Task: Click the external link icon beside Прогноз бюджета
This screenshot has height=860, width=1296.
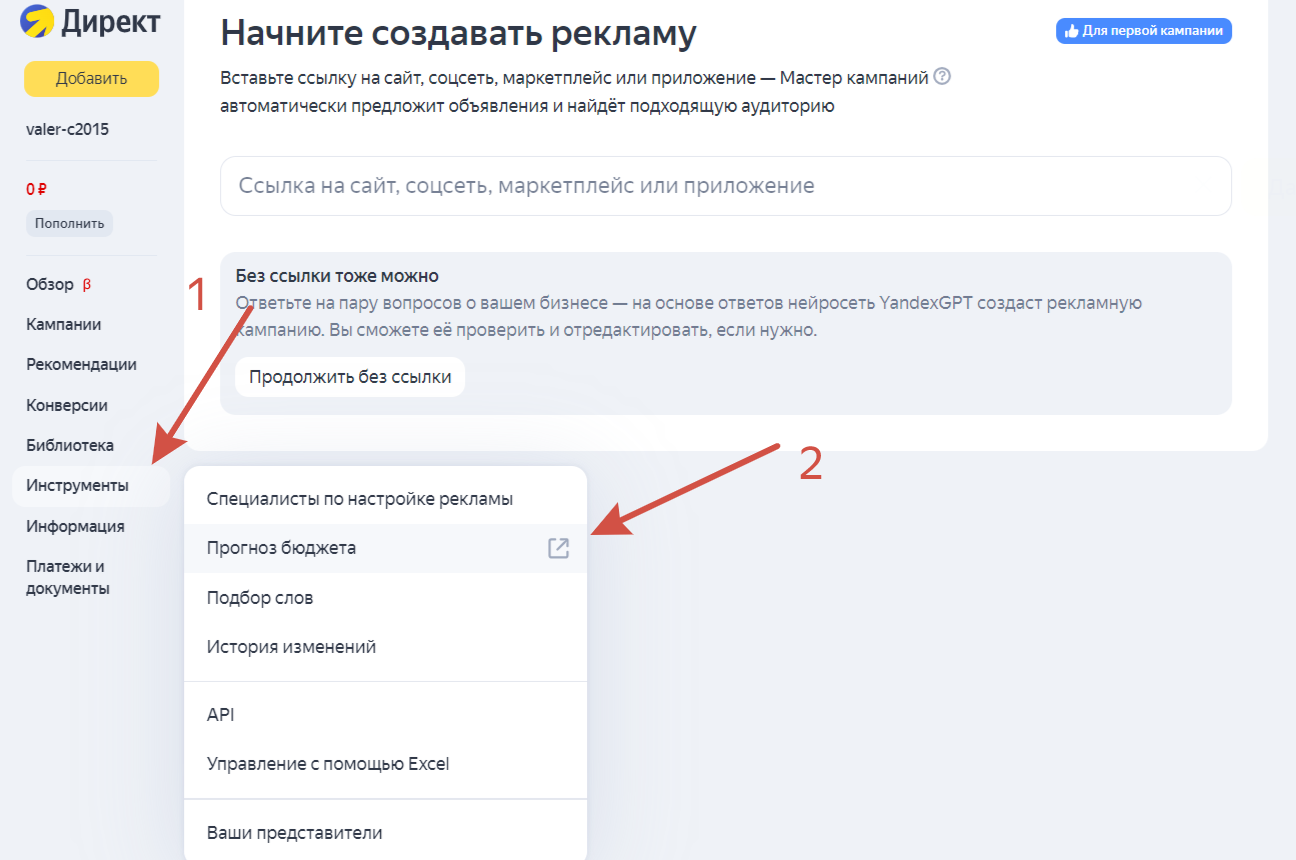Action: coord(558,548)
